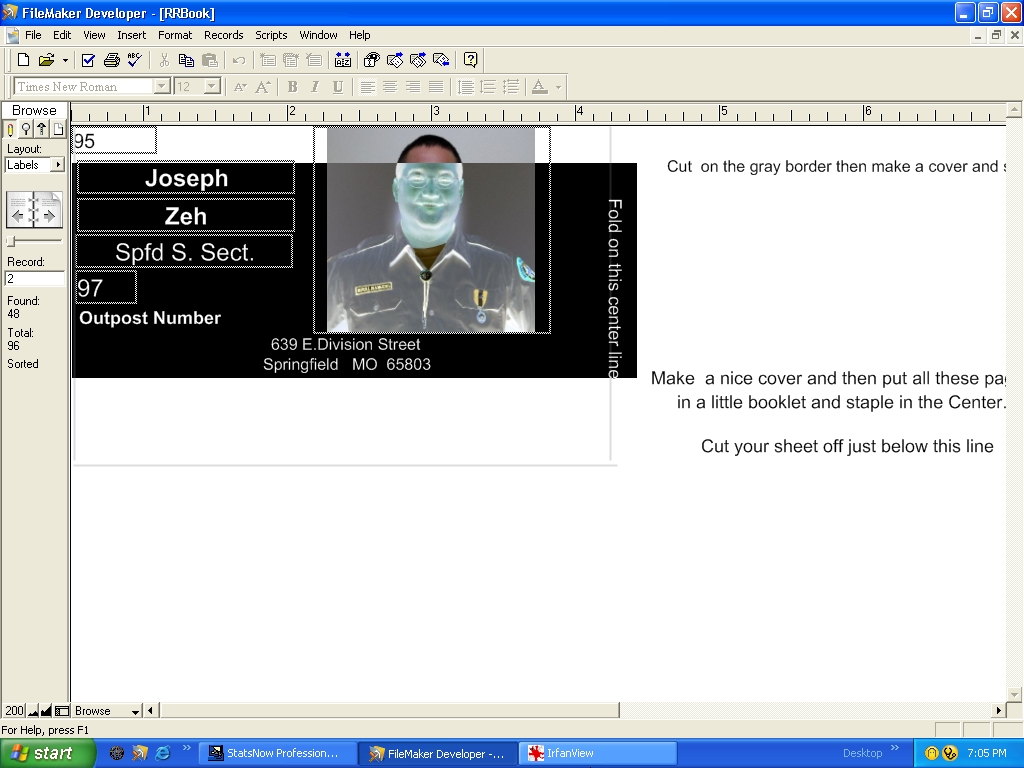
Task: Select align left text icon
Action: [368, 87]
